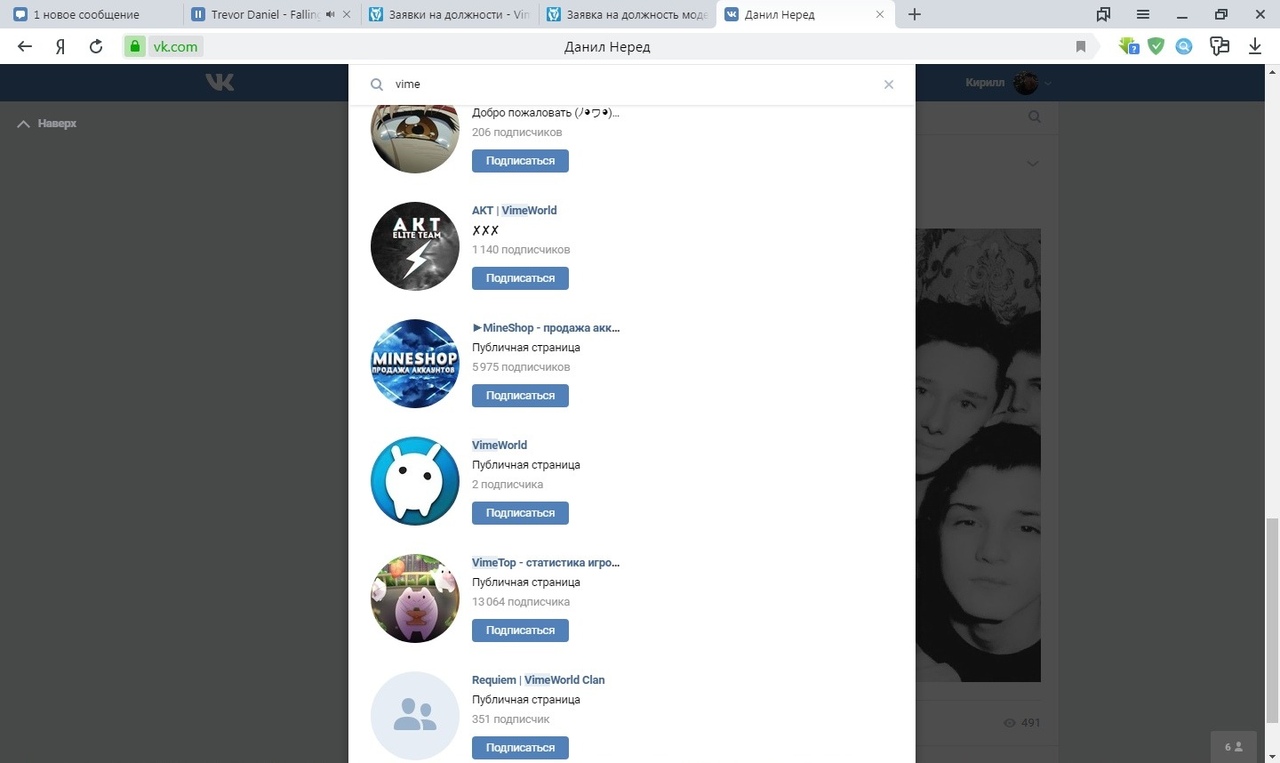Click the 5 975 подписчиков text
Viewport: 1280px width, 763px height.
pos(521,367)
